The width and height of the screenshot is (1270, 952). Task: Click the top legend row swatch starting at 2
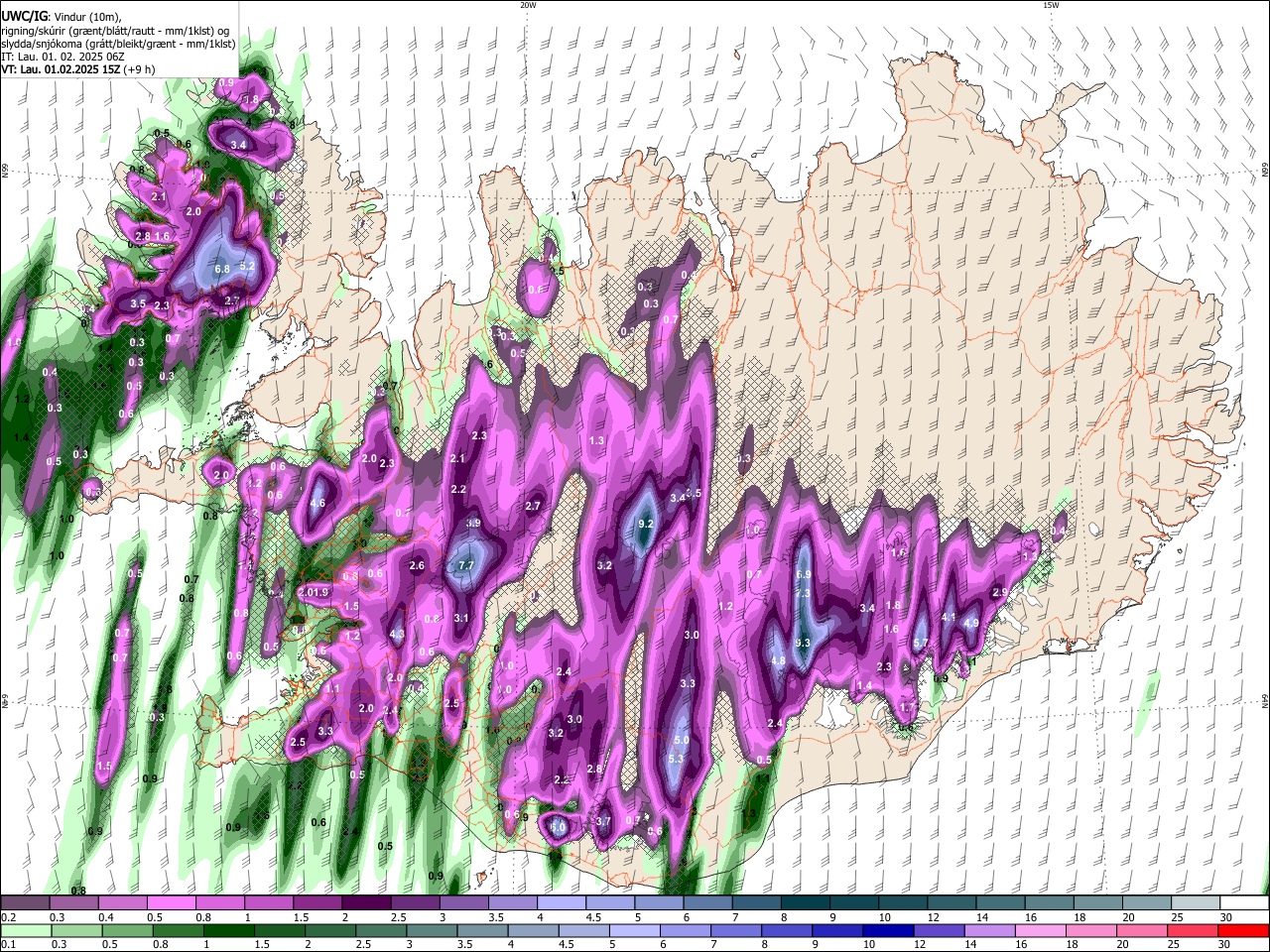coord(366,903)
